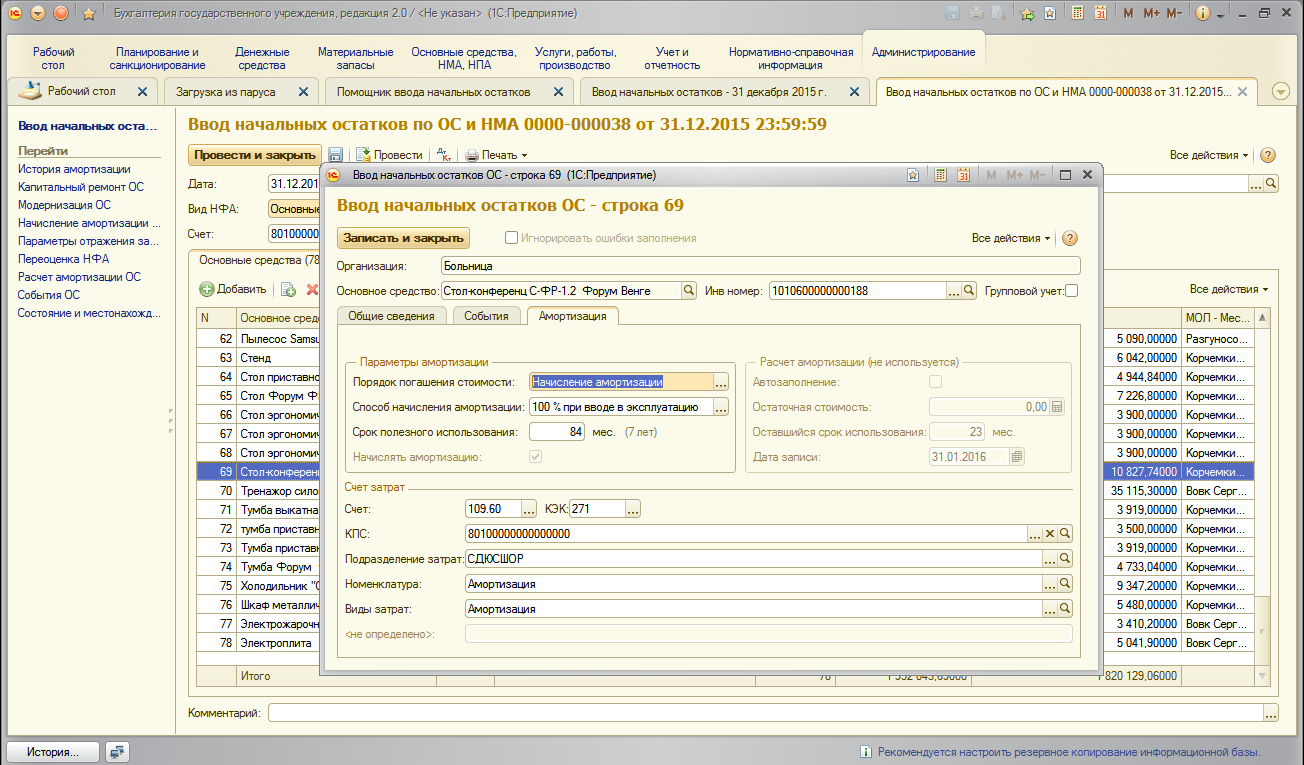Screen dimensions: 1304x765
Task: Switch to 'События' tab
Action: (x=487, y=316)
